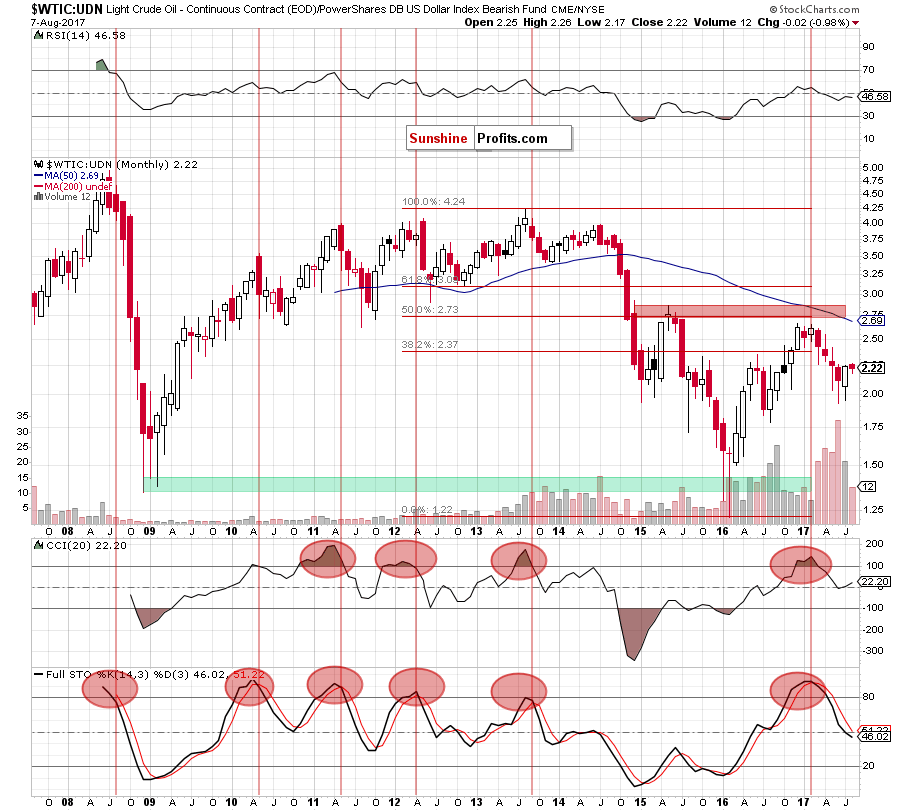Click the 46.02 stochastic value tag
The height and width of the screenshot is (811, 900).
876,736
